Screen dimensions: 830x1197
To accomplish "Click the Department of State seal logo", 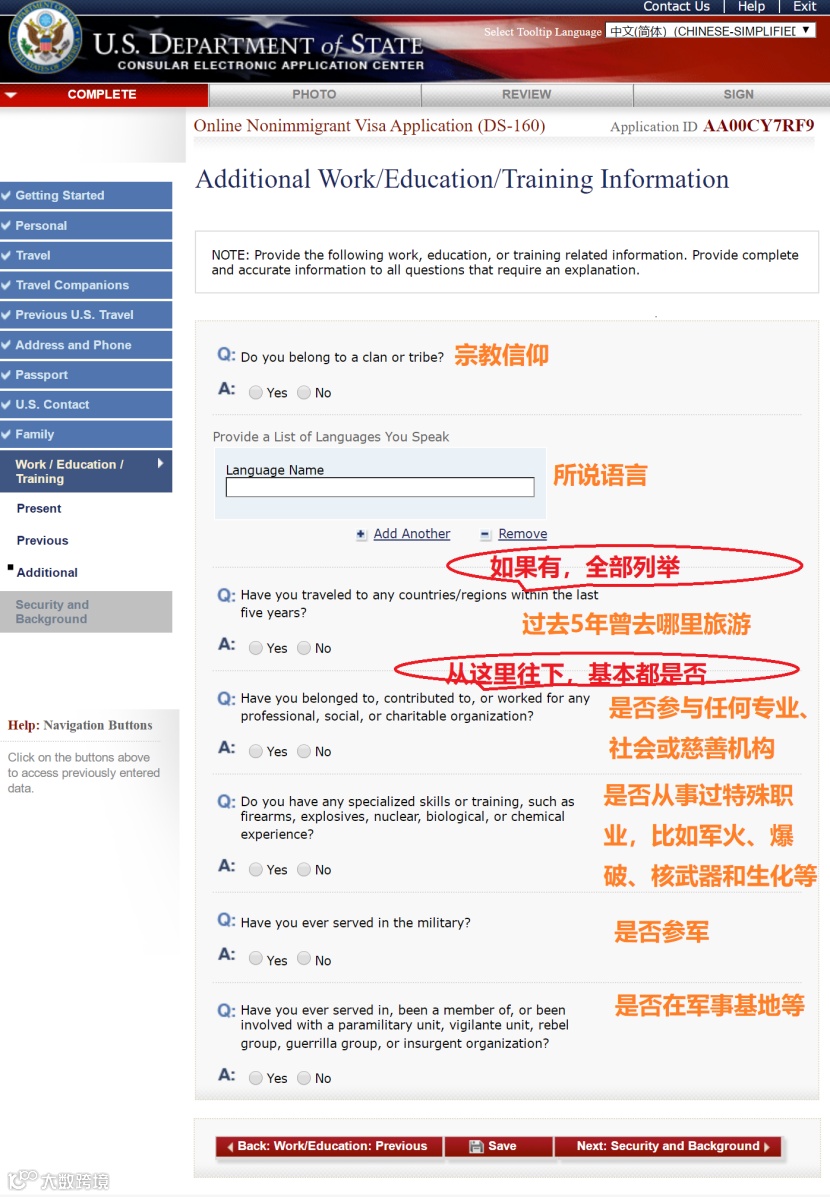I will (46, 38).
